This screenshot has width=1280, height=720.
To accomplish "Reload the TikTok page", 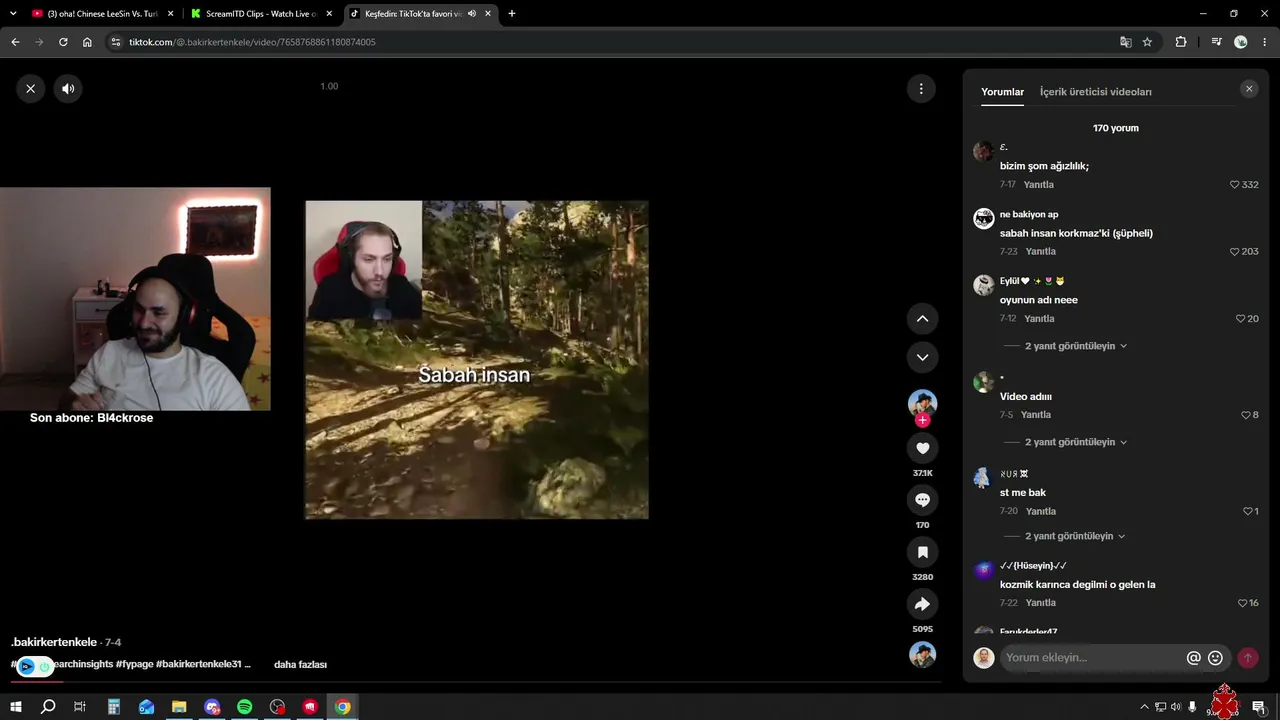I will 63,42.
